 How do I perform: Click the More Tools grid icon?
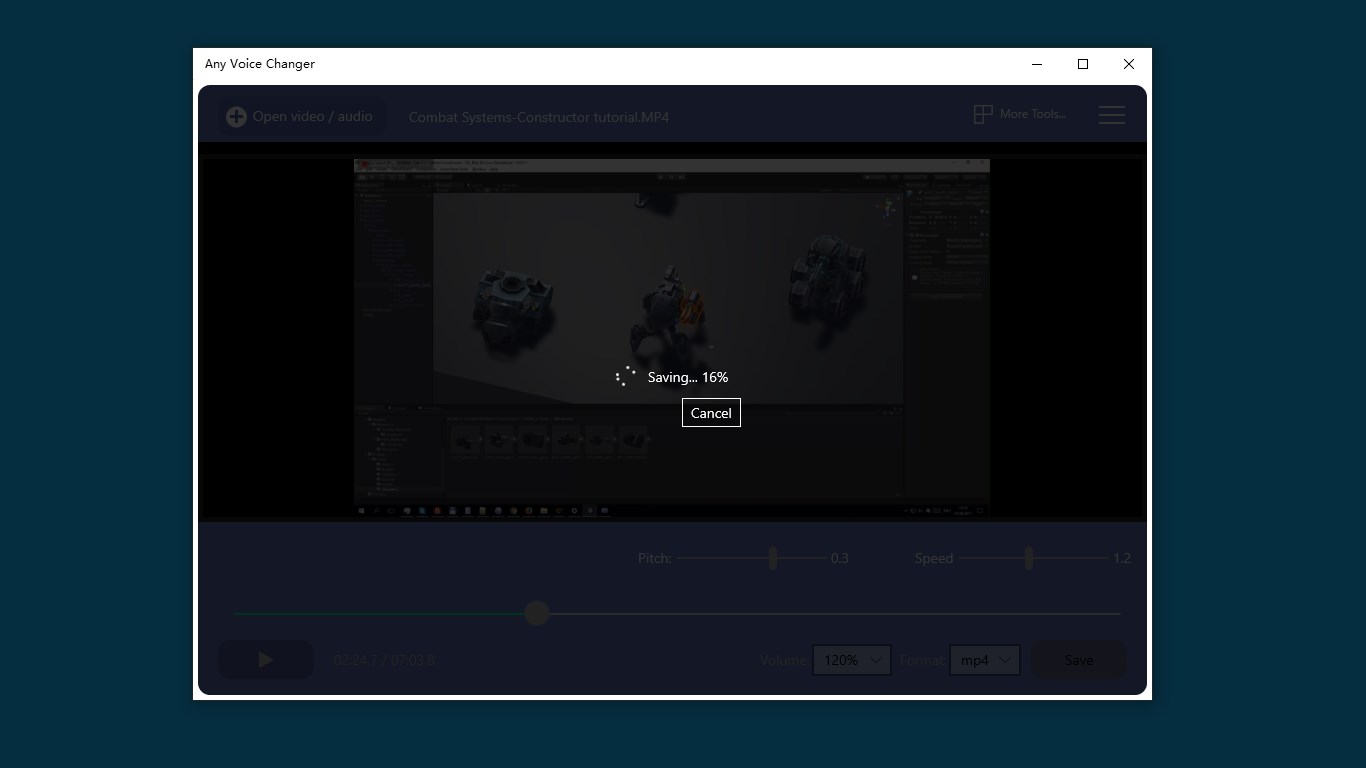click(x=982, y=113)
